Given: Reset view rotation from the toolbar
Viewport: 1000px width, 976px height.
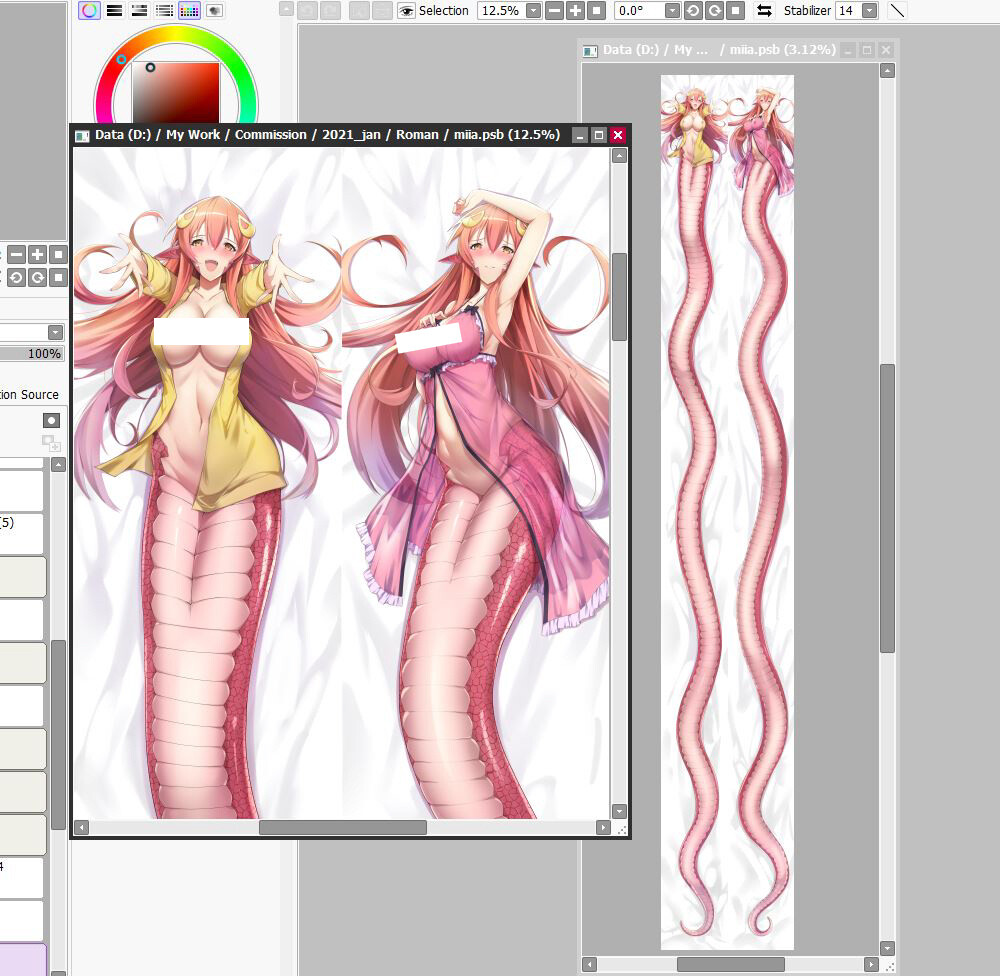Looking at the screenshot, I should [735, 11].
